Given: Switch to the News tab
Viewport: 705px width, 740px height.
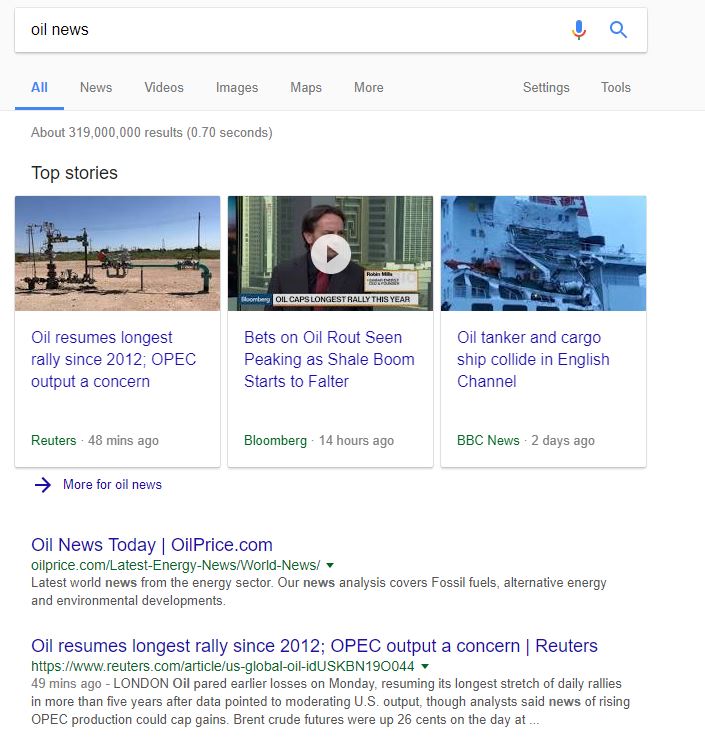Looking at the screenshot, I should tap(96, 87).
